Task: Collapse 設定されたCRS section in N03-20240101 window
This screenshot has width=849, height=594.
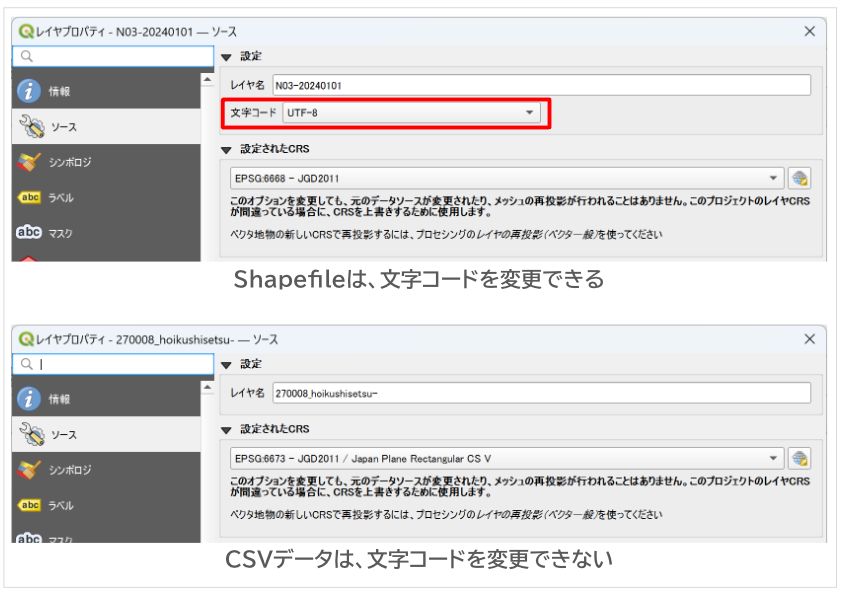Action: (x=226, y=150)
